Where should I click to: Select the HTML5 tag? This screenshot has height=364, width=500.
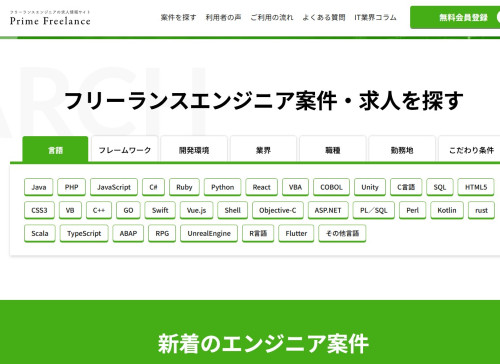476,187
